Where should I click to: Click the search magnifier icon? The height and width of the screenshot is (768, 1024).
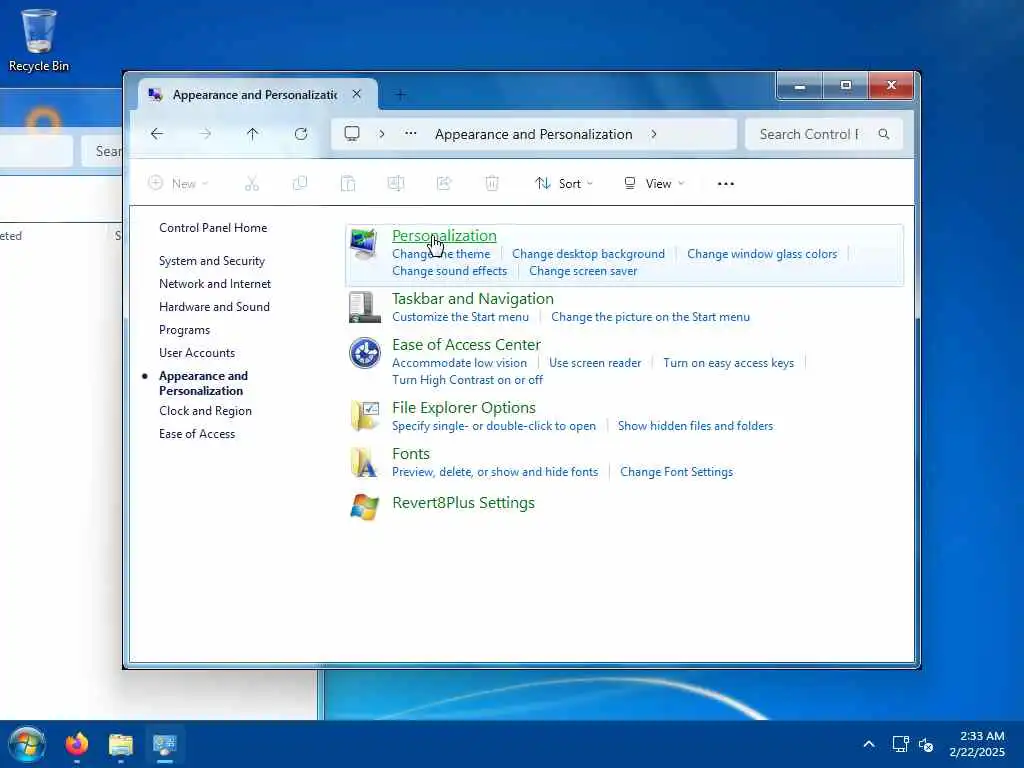pyautogui.click(x=884, y=134)
